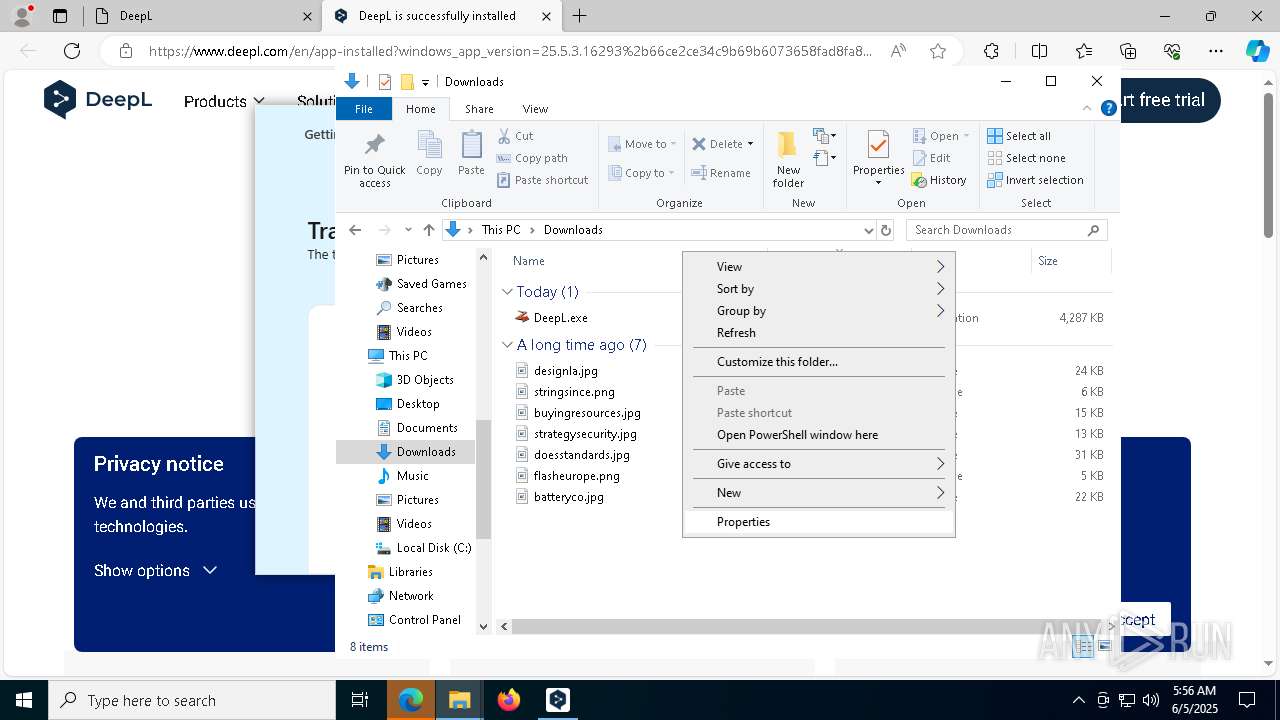The width and height of the screenshot is (1280, 720).
Task: Click the Search Downloads field
Action: (1006, 230)
